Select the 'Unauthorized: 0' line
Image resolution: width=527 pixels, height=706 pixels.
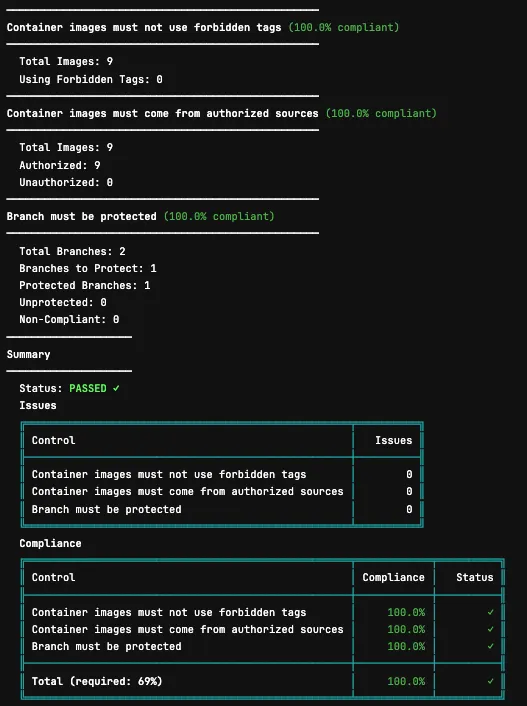66,182
